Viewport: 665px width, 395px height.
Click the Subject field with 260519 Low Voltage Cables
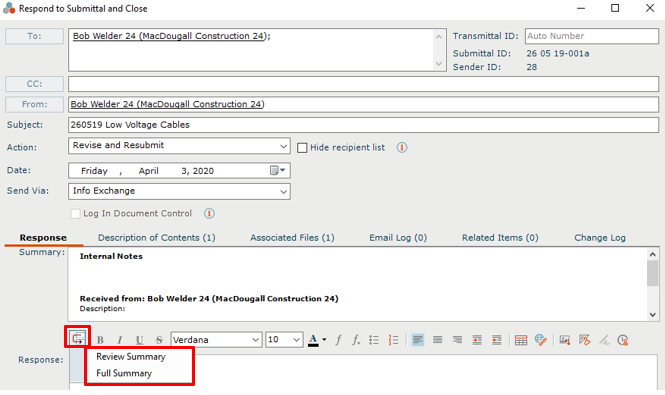click(x=363, y=125)
